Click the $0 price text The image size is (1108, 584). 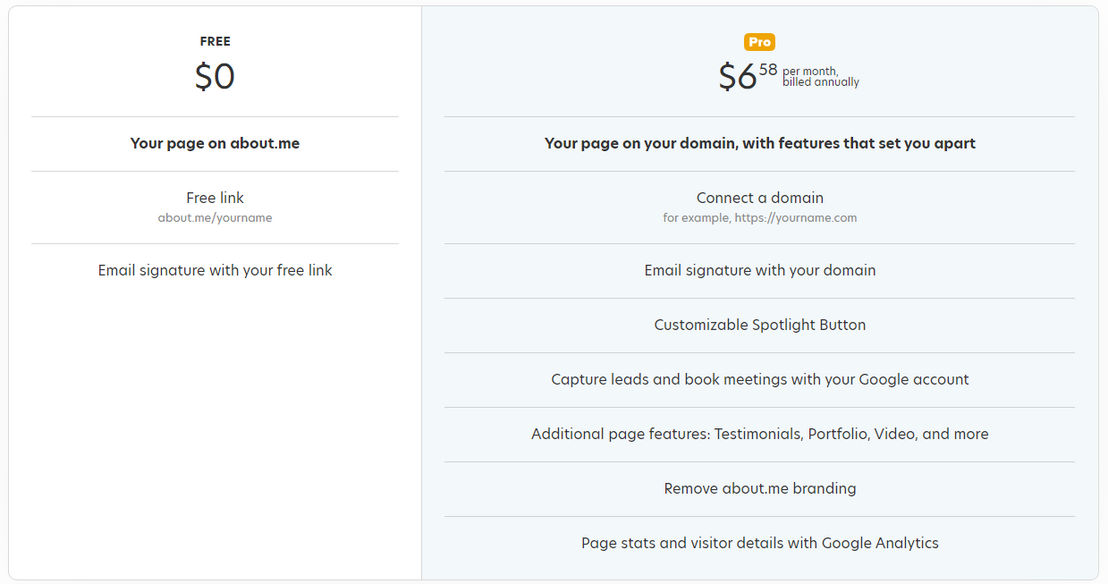tap(215, 76)
